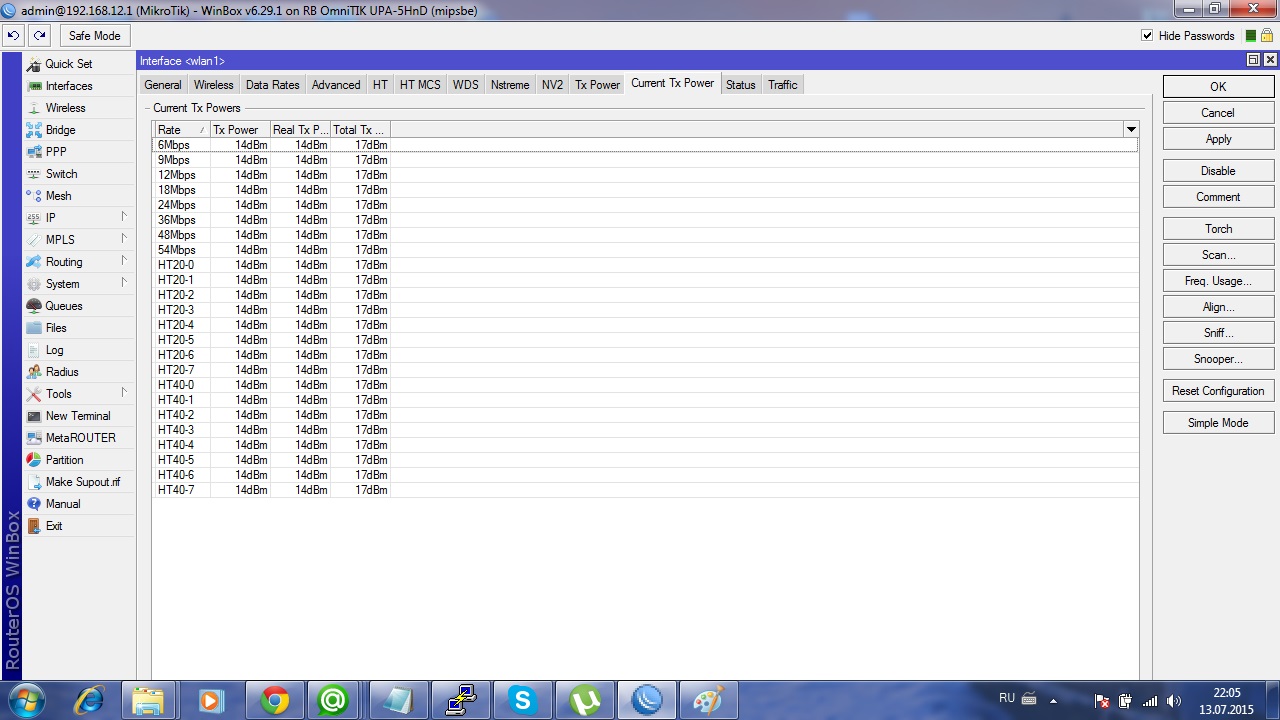The image size is (1280, 720).
Task: Open Skype from taskbar
Action: pyautogui.click(x=523, y=700)
